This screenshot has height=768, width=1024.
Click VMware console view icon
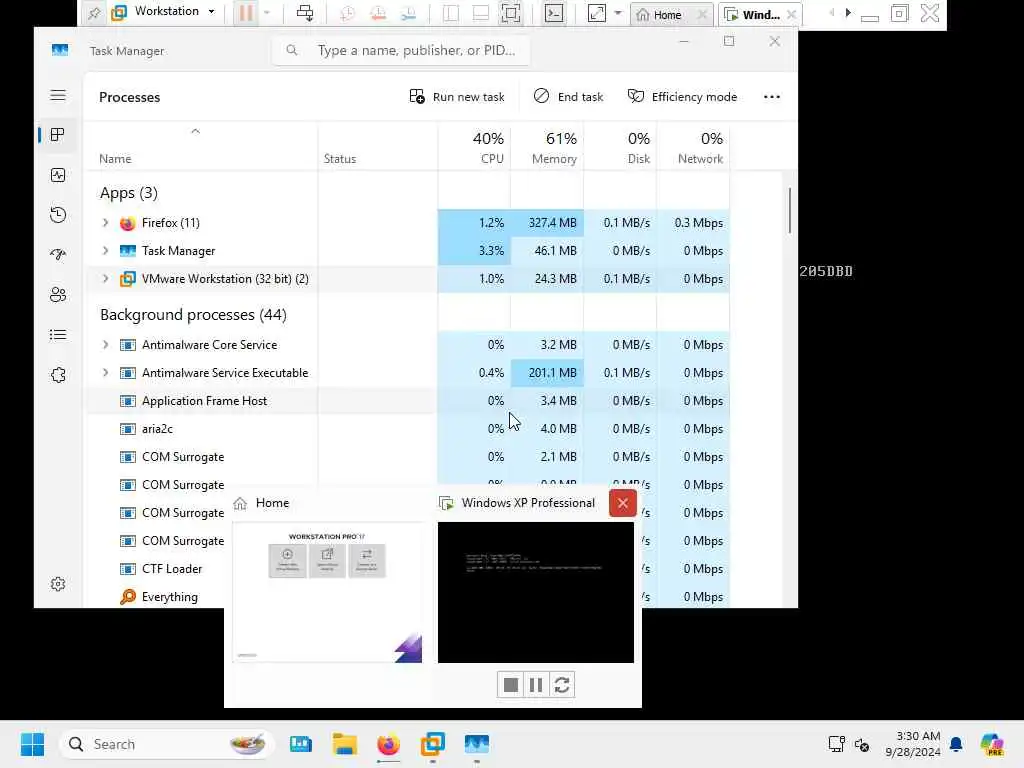[554, 14]
